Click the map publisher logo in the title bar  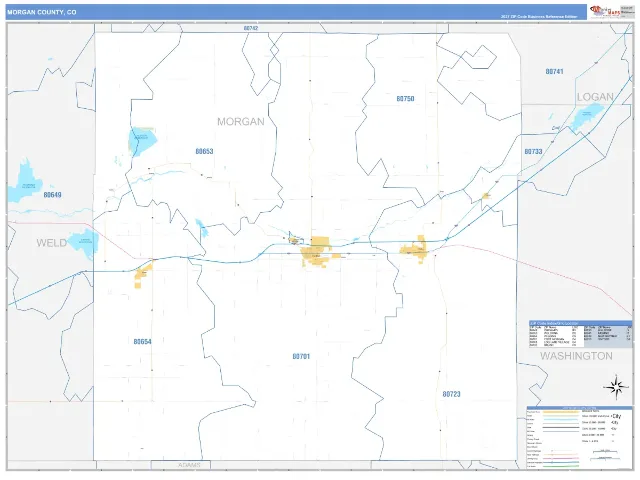point(605,12)
